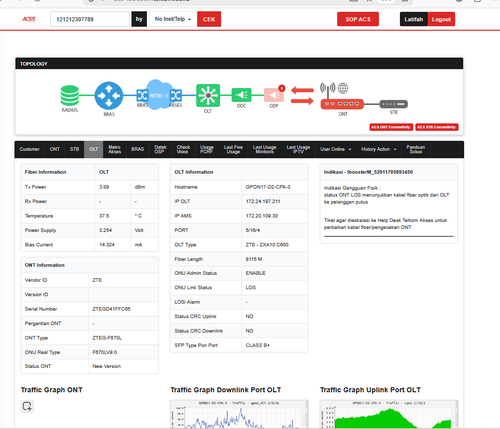The image size is (500, 429).
Task: Select the STB device icon
Action: tap(394, 104)
